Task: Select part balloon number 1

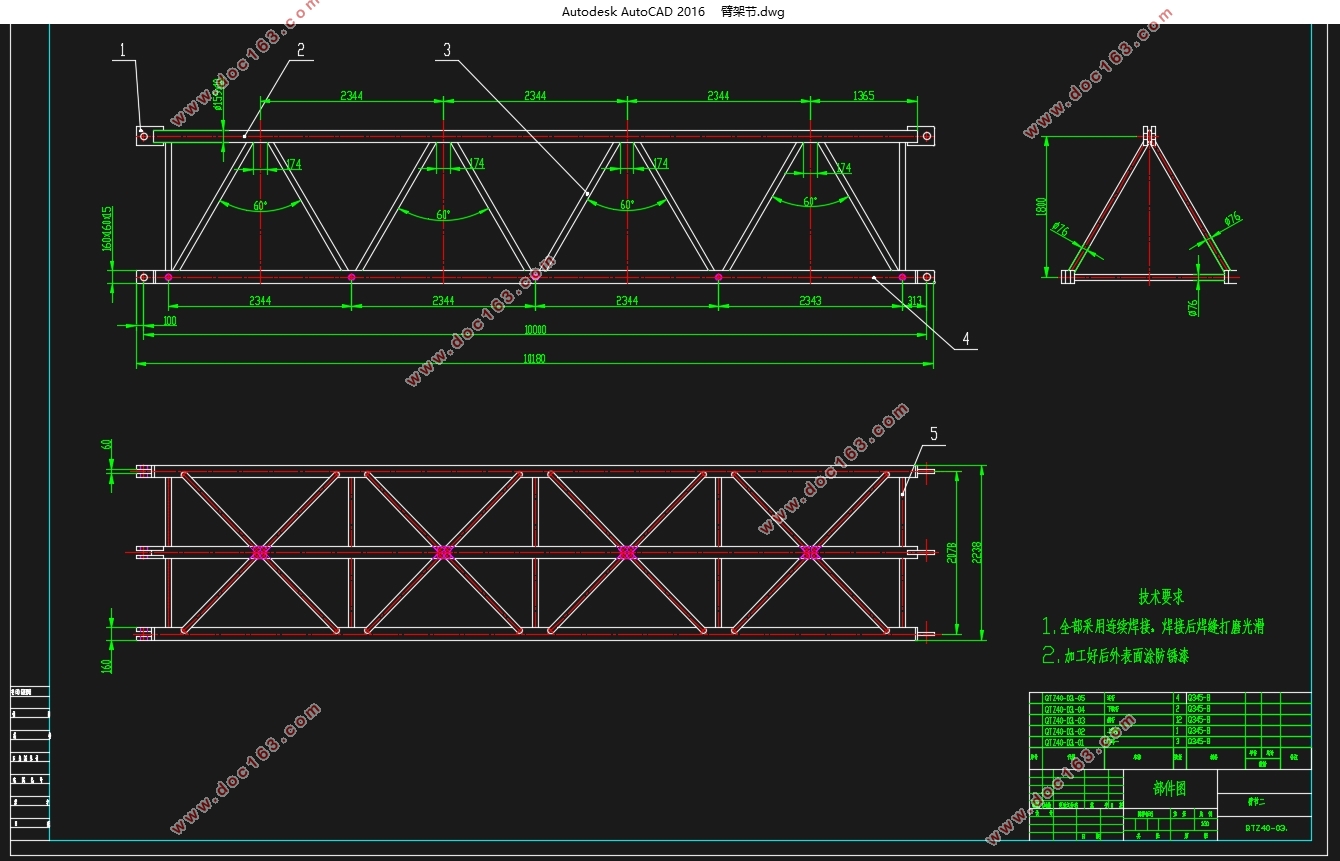Action: pyautogui.click(x=122, y=50)
